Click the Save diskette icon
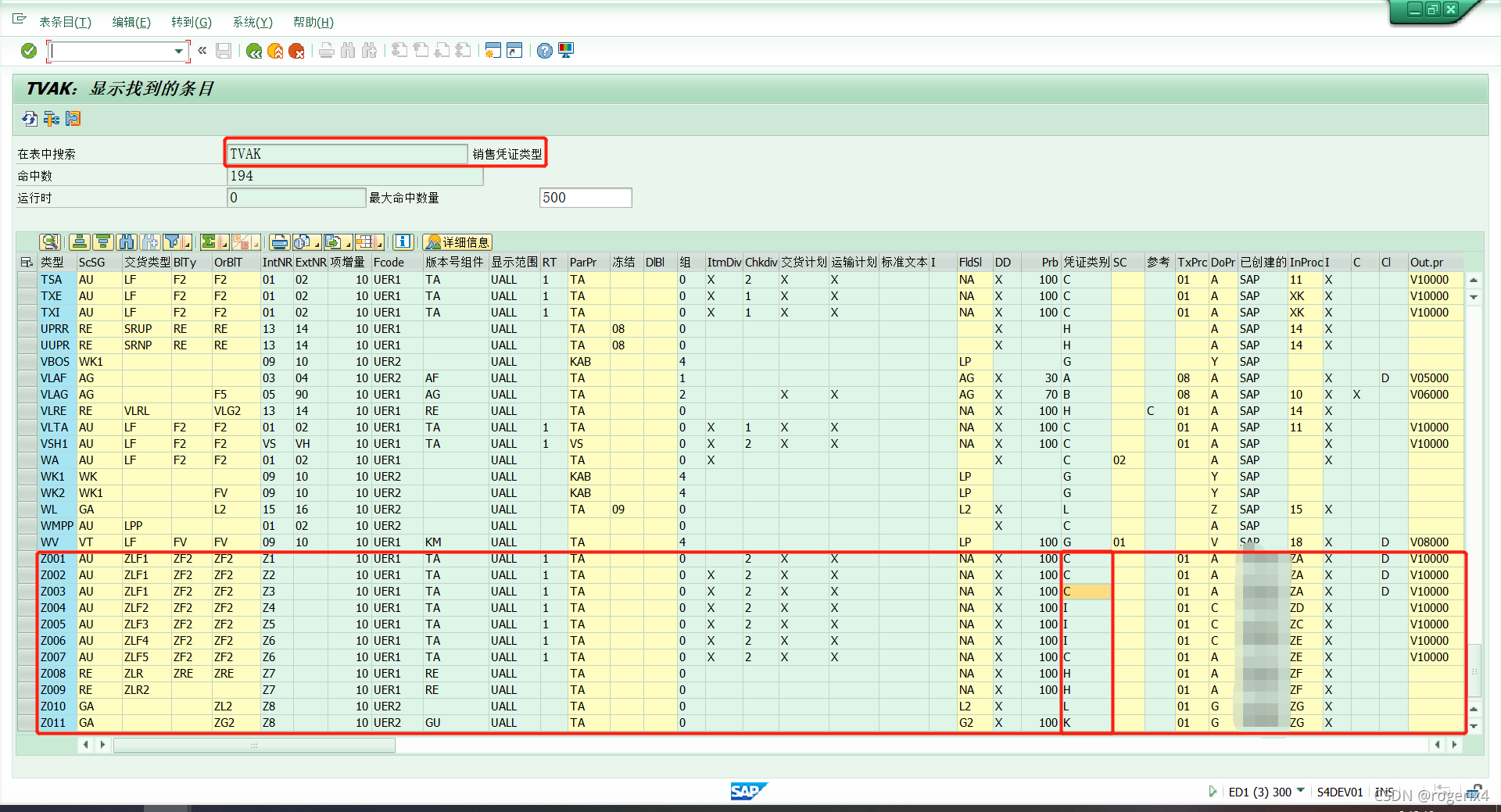This screenshot has width=1501, height=812. (224, 51)
